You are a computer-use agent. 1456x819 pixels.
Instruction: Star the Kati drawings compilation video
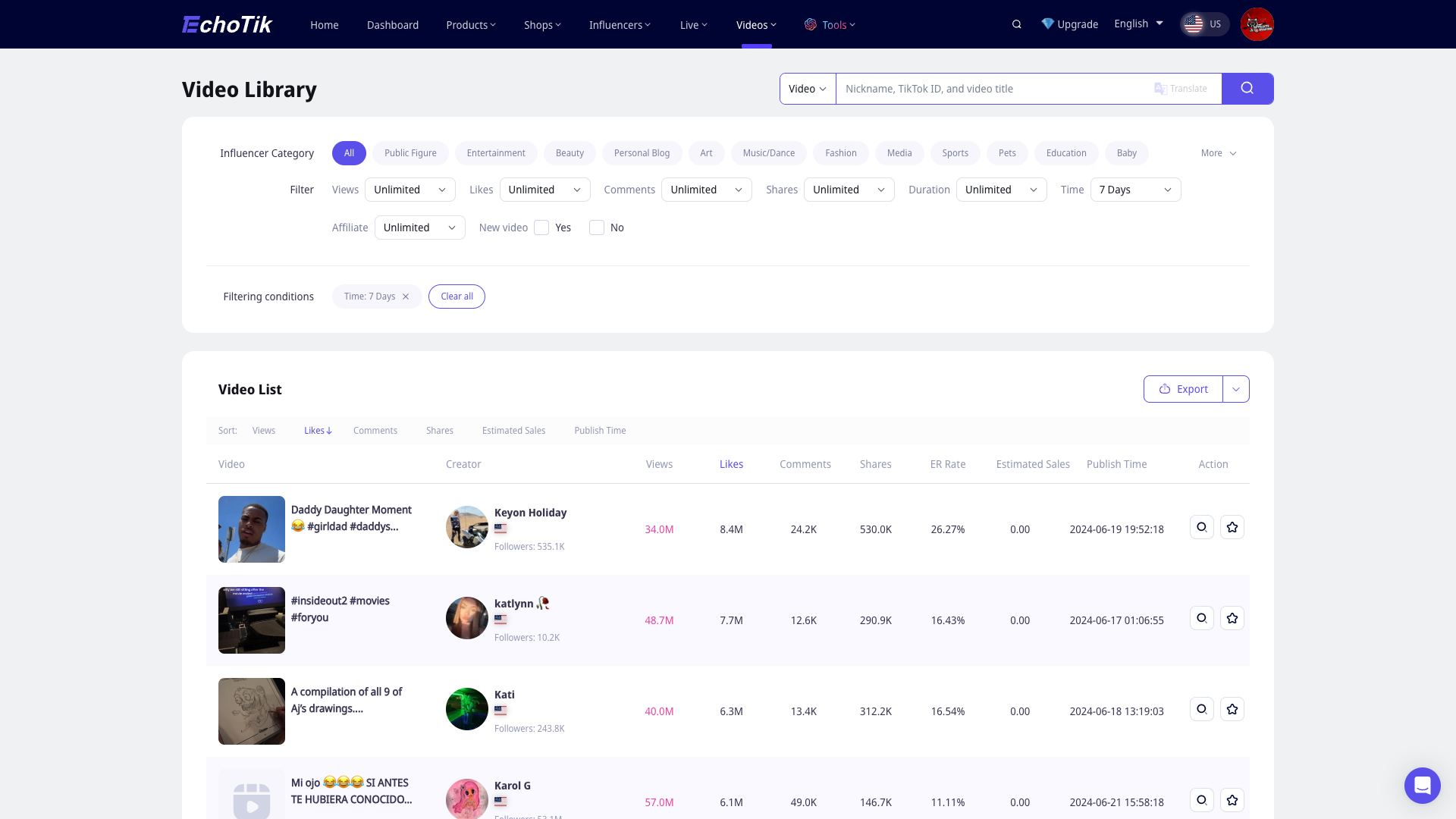point(1232,709)
